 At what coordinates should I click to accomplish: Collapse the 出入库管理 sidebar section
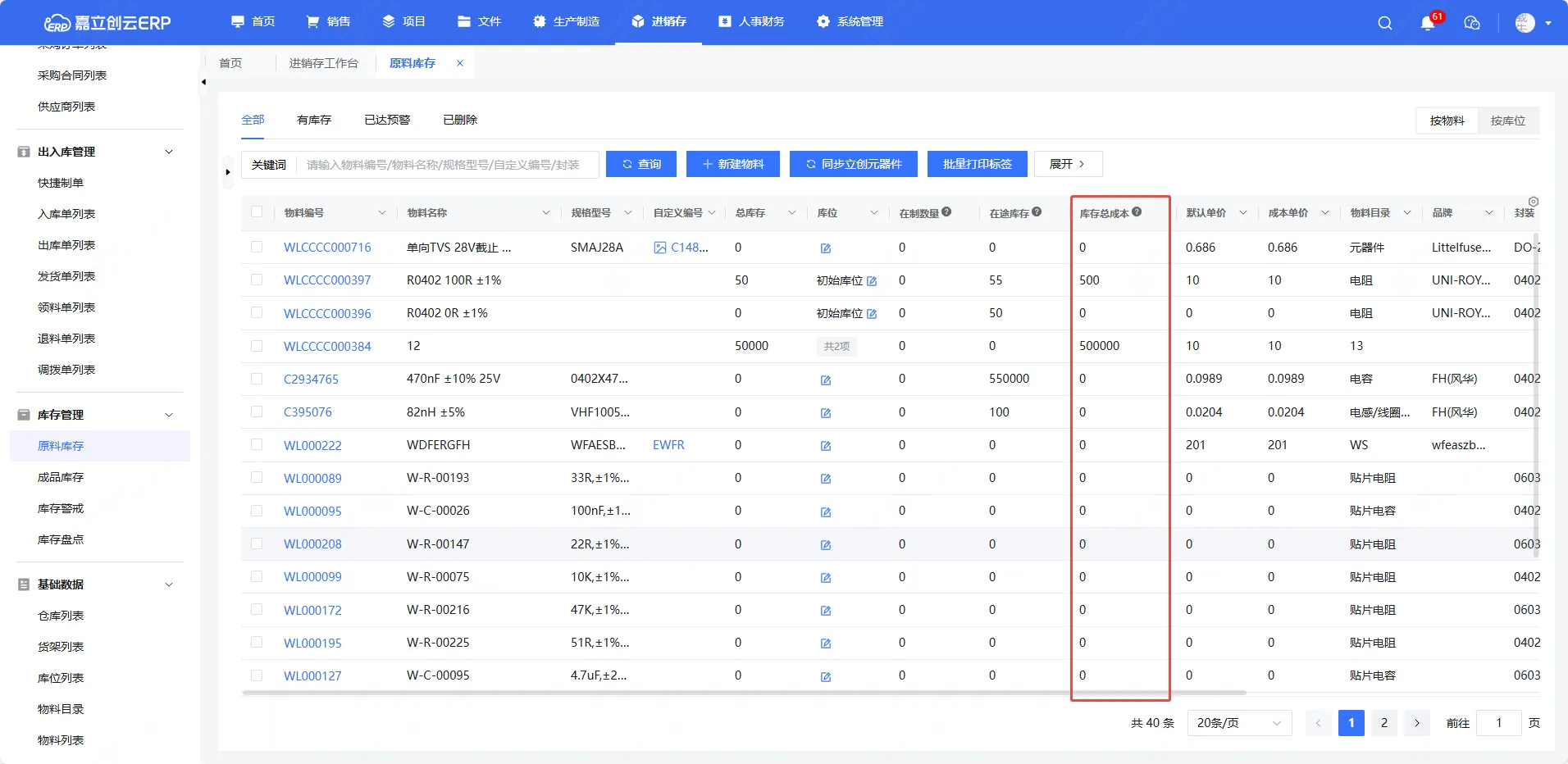point(169,152)
